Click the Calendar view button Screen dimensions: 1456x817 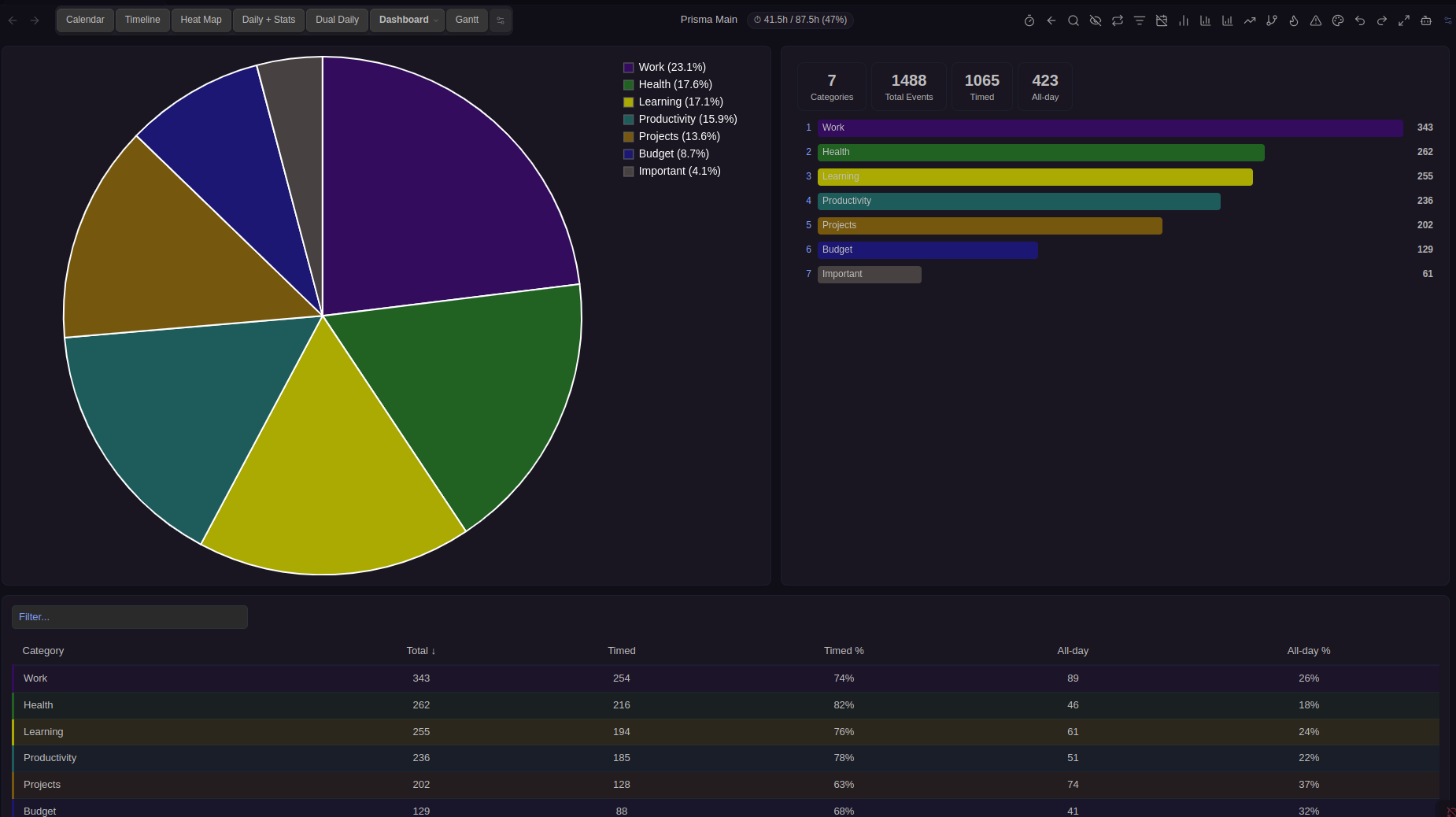(85, 20)
